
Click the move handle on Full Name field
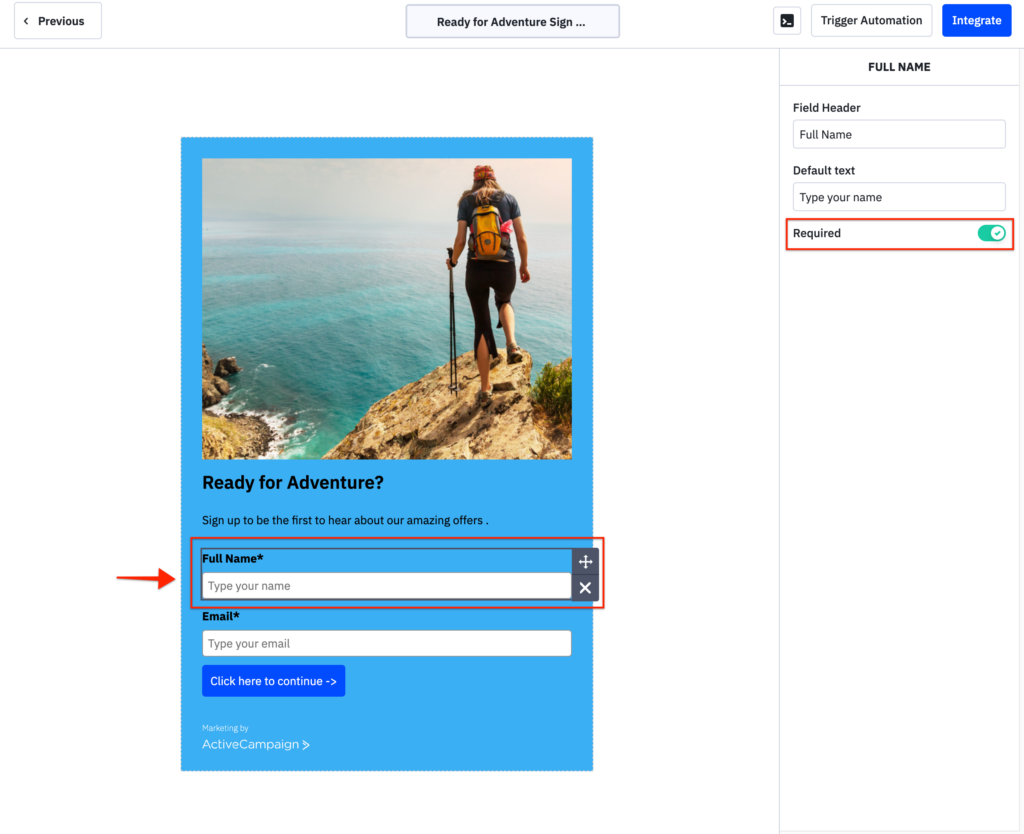(x=585, y=562)
